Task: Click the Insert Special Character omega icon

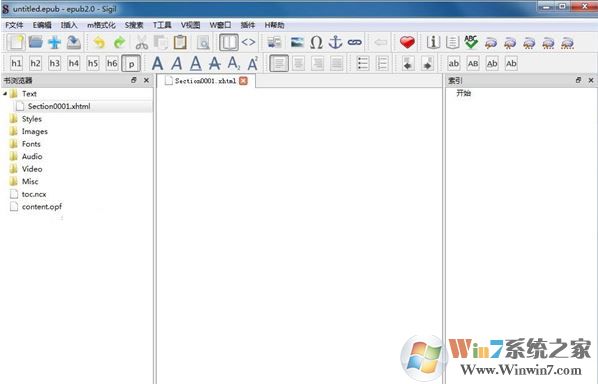Action: click(x=316, y=42)
